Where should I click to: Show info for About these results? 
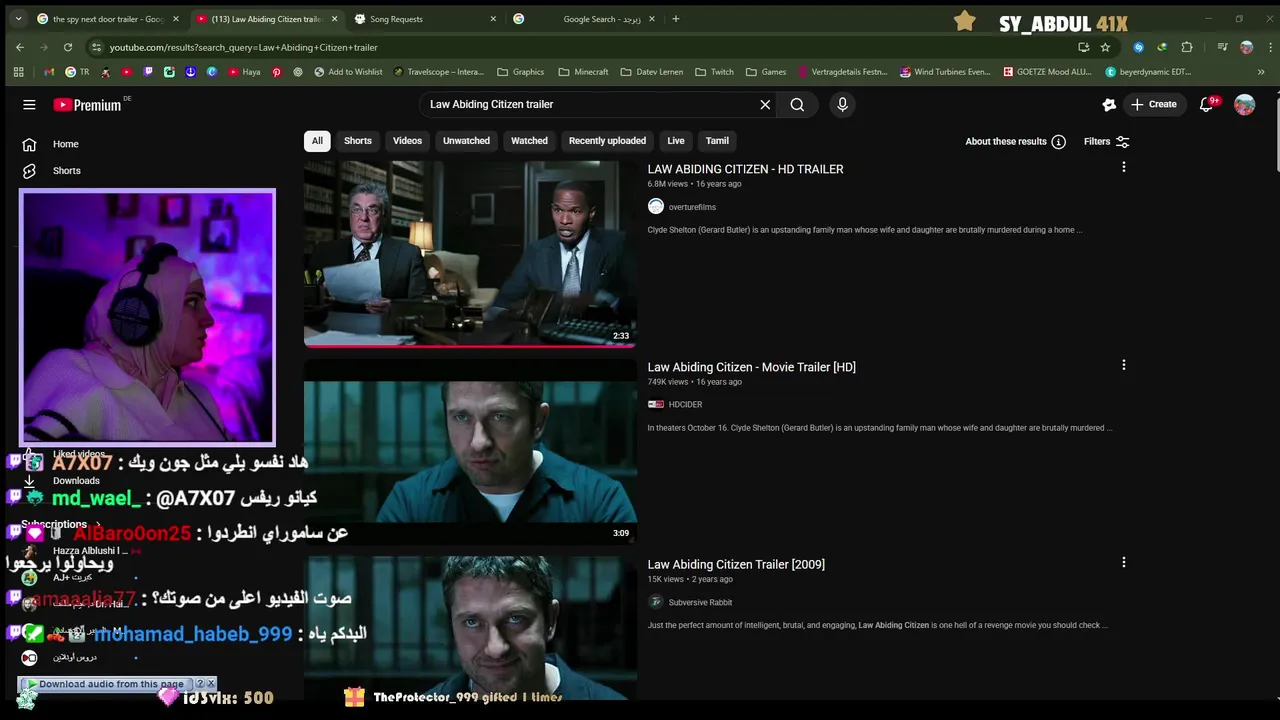coord(1058,142)
